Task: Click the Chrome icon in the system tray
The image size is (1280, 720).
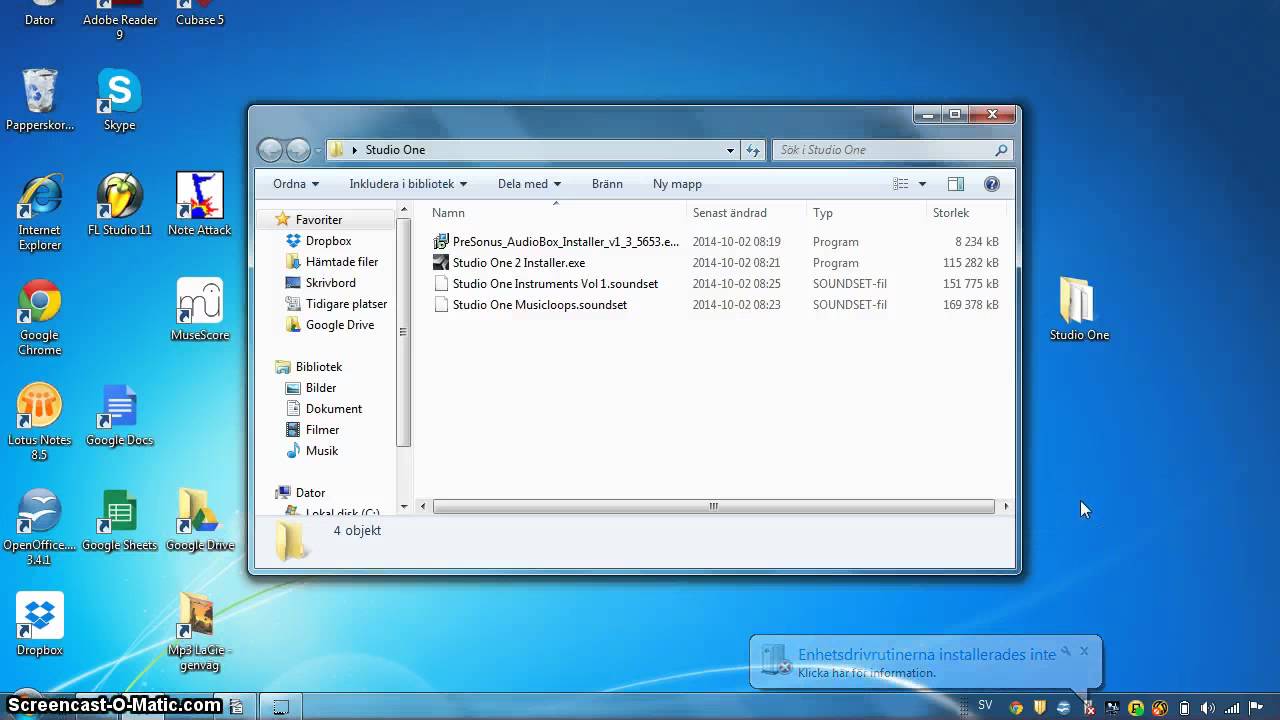Action: [x=1016, y=707]
